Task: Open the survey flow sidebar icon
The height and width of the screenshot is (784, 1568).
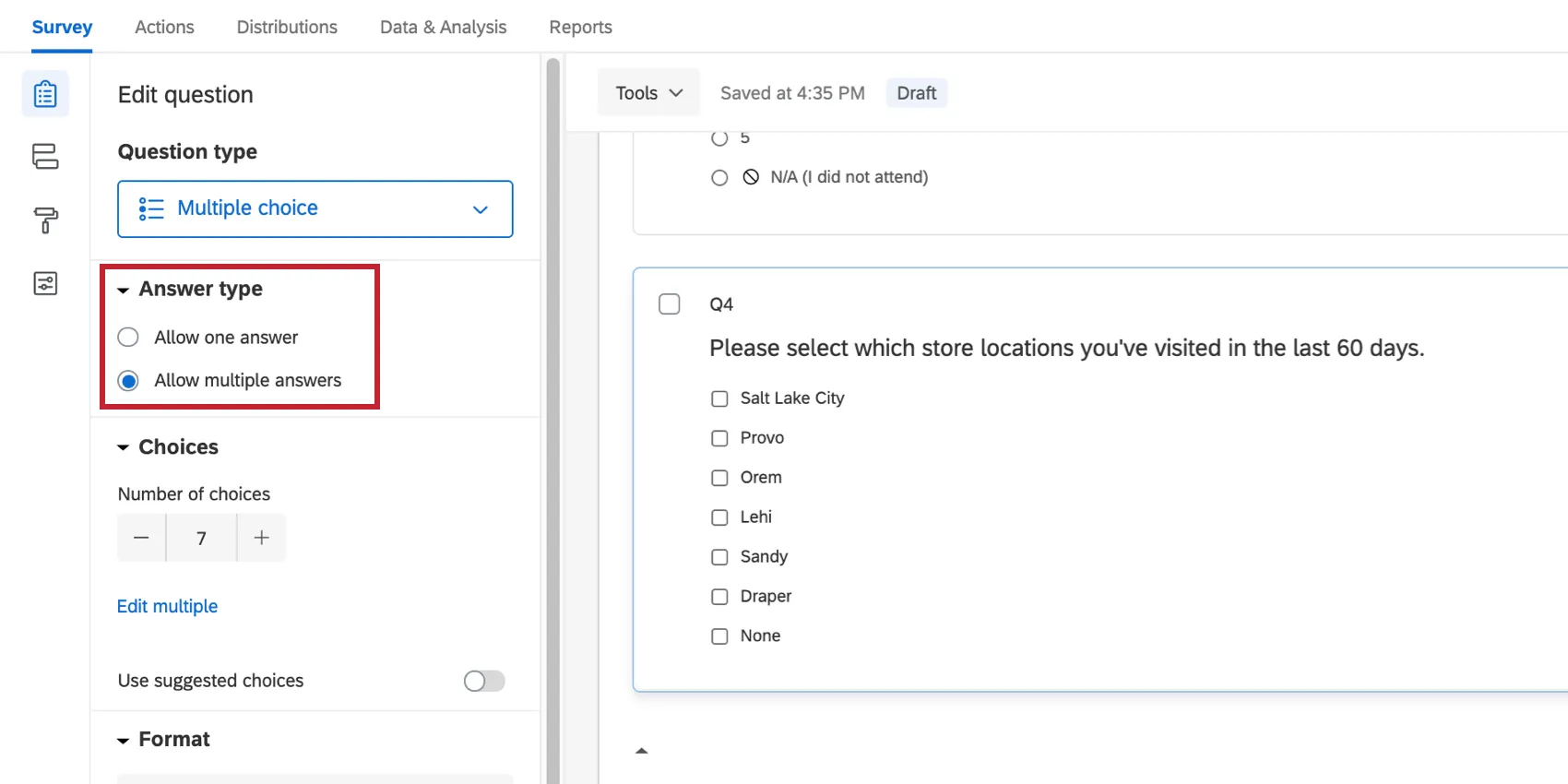Action: (x=45, y=156)
